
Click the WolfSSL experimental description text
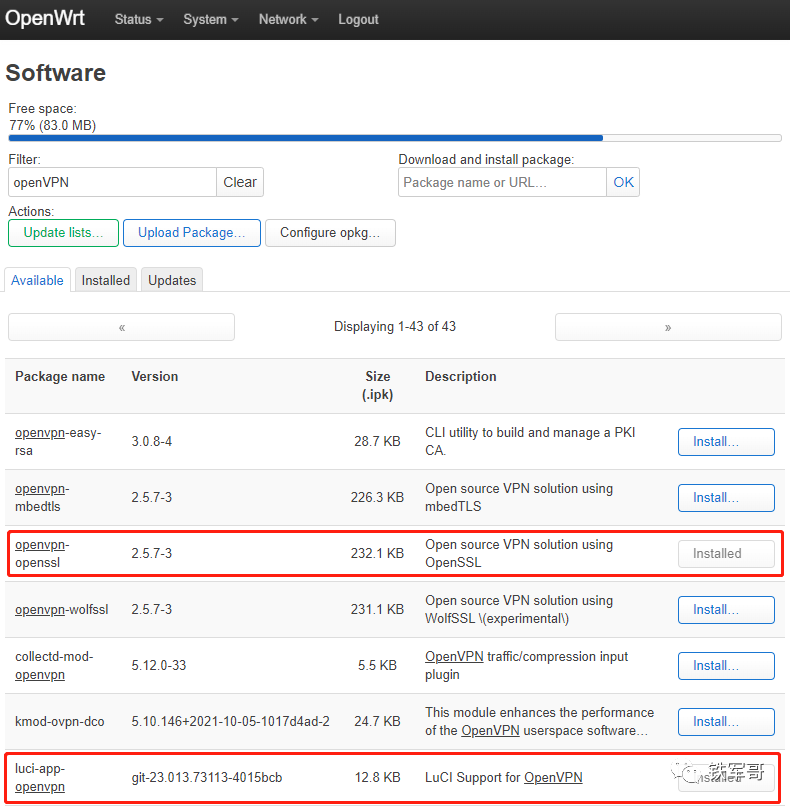click(x=519, y=610)
